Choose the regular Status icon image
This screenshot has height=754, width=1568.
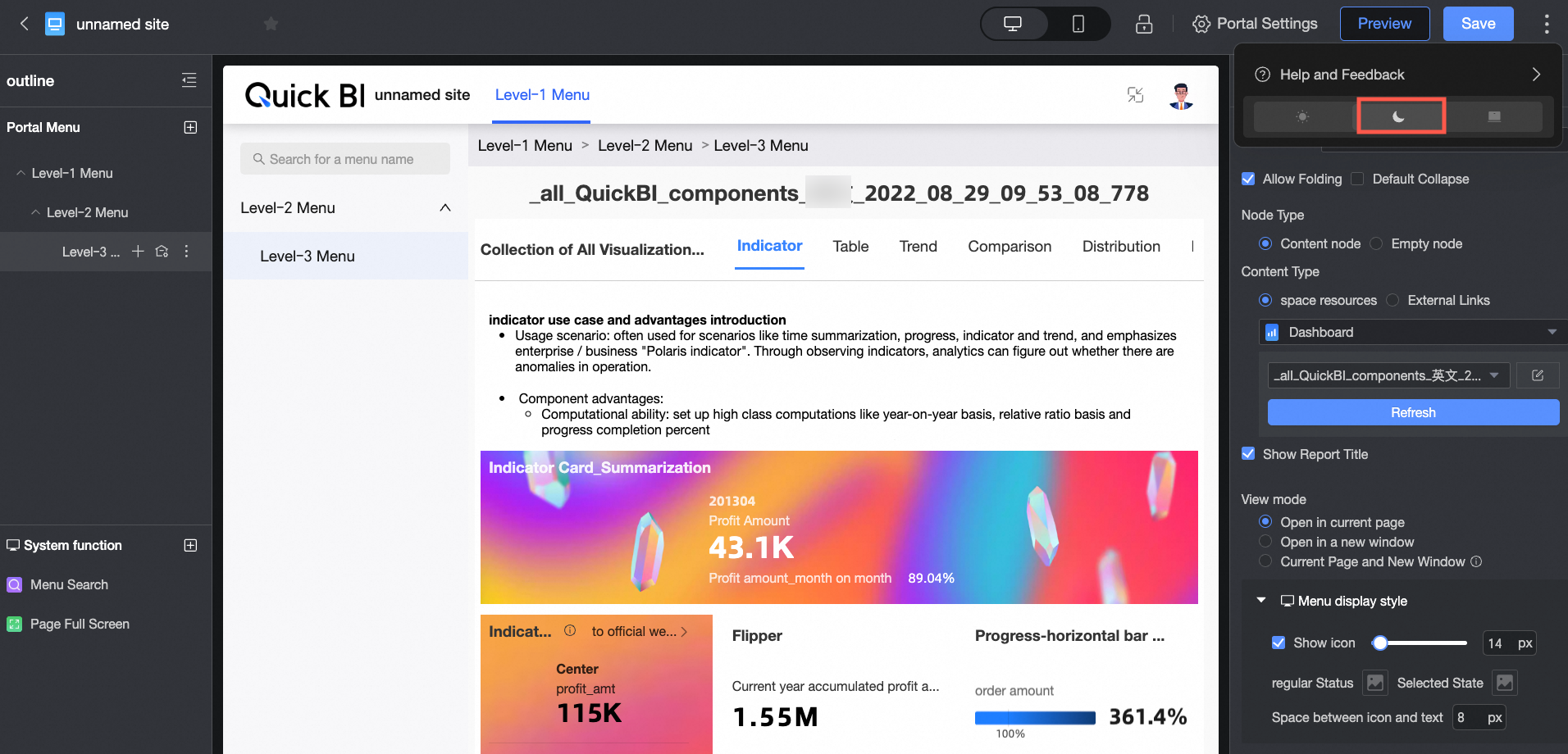point(1375,683)
